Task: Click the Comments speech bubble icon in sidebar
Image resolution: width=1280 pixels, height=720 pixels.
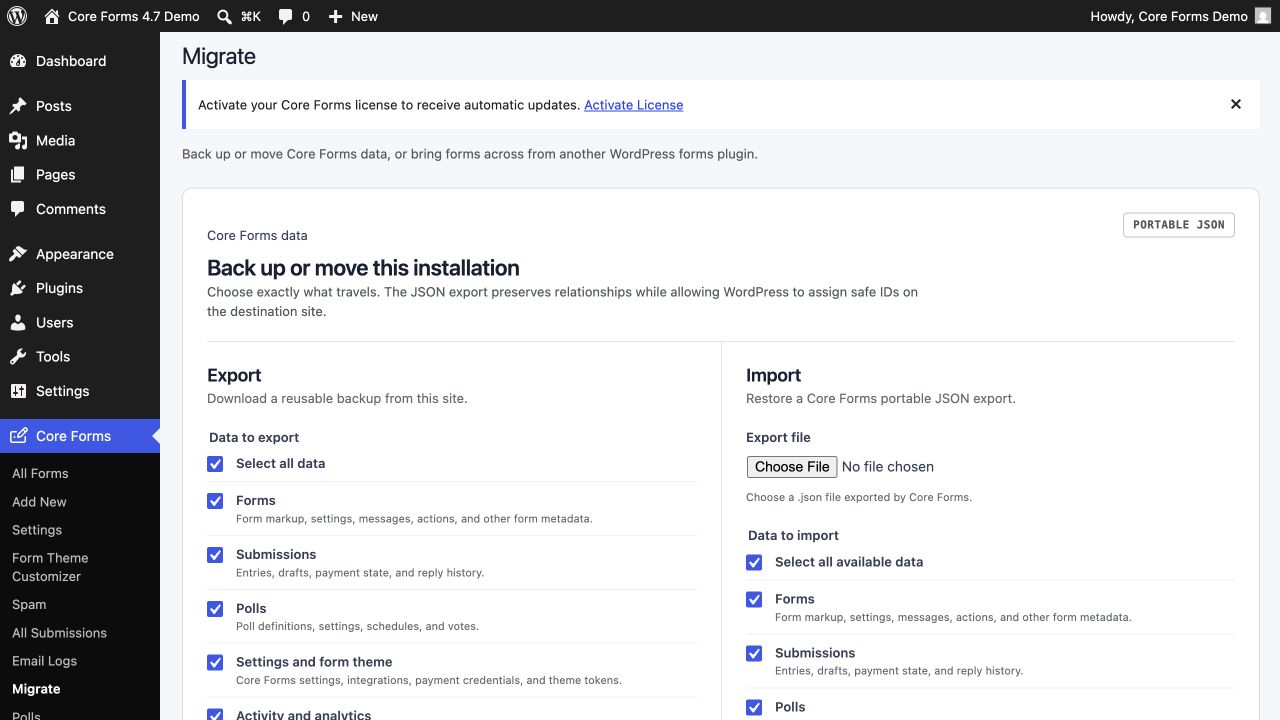Action: point(18,209)
